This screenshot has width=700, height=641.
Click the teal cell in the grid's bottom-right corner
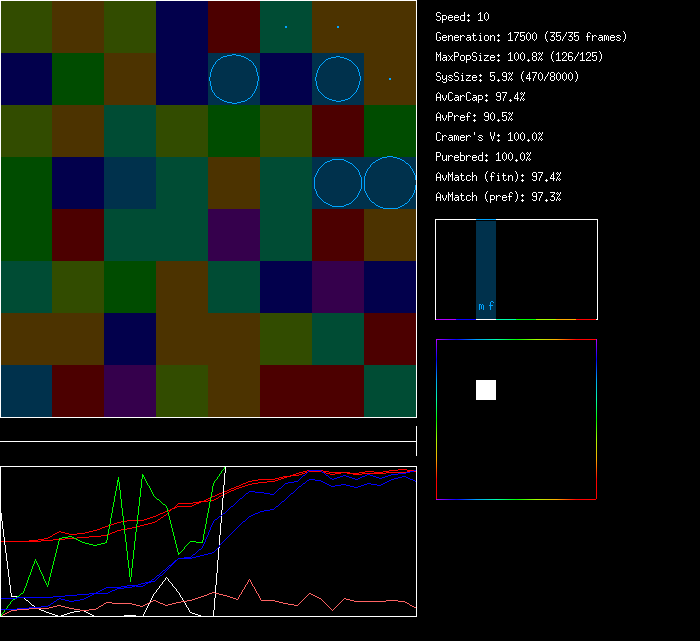click(390, 391)
